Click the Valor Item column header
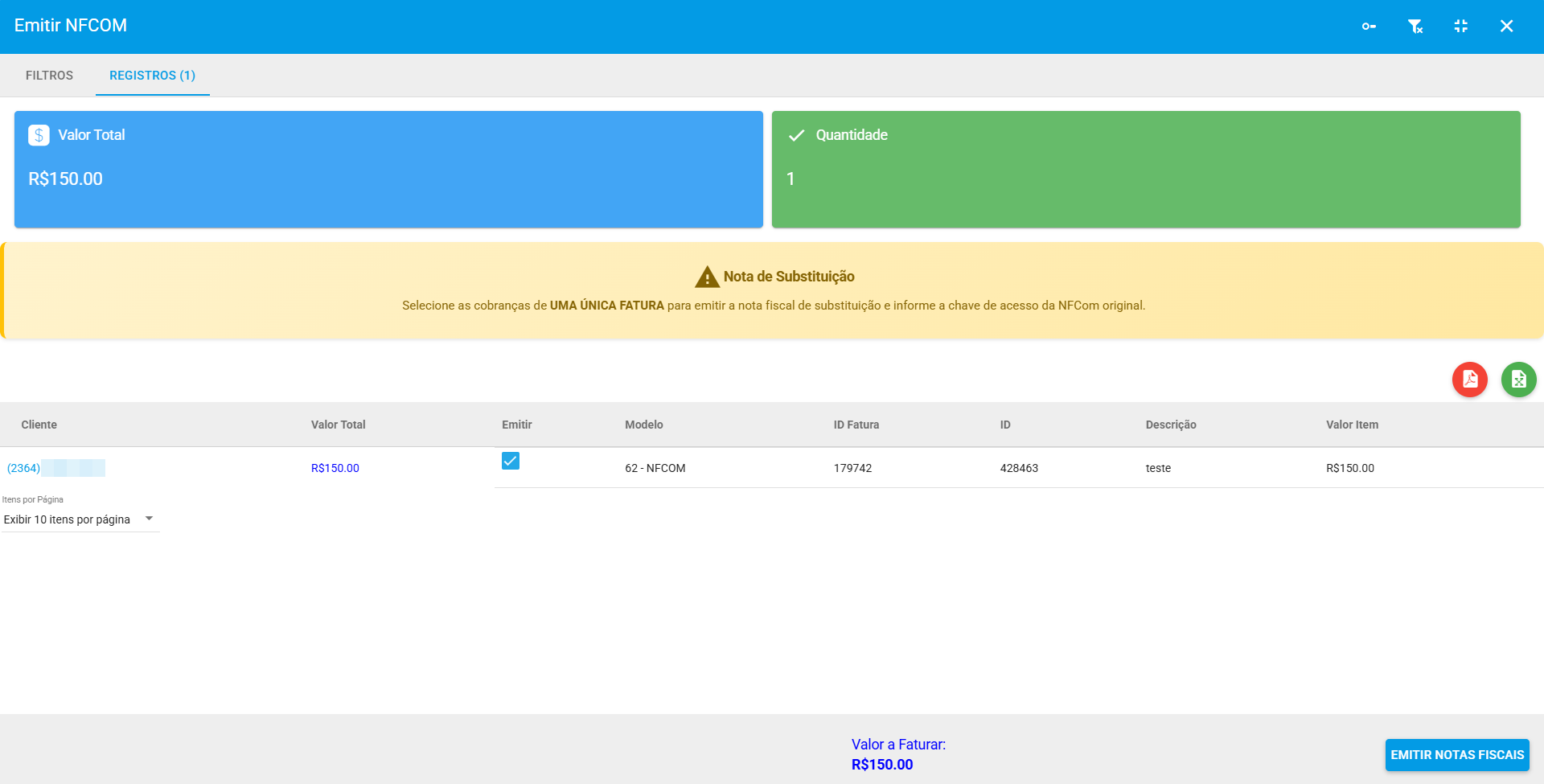 point(1353,425)
